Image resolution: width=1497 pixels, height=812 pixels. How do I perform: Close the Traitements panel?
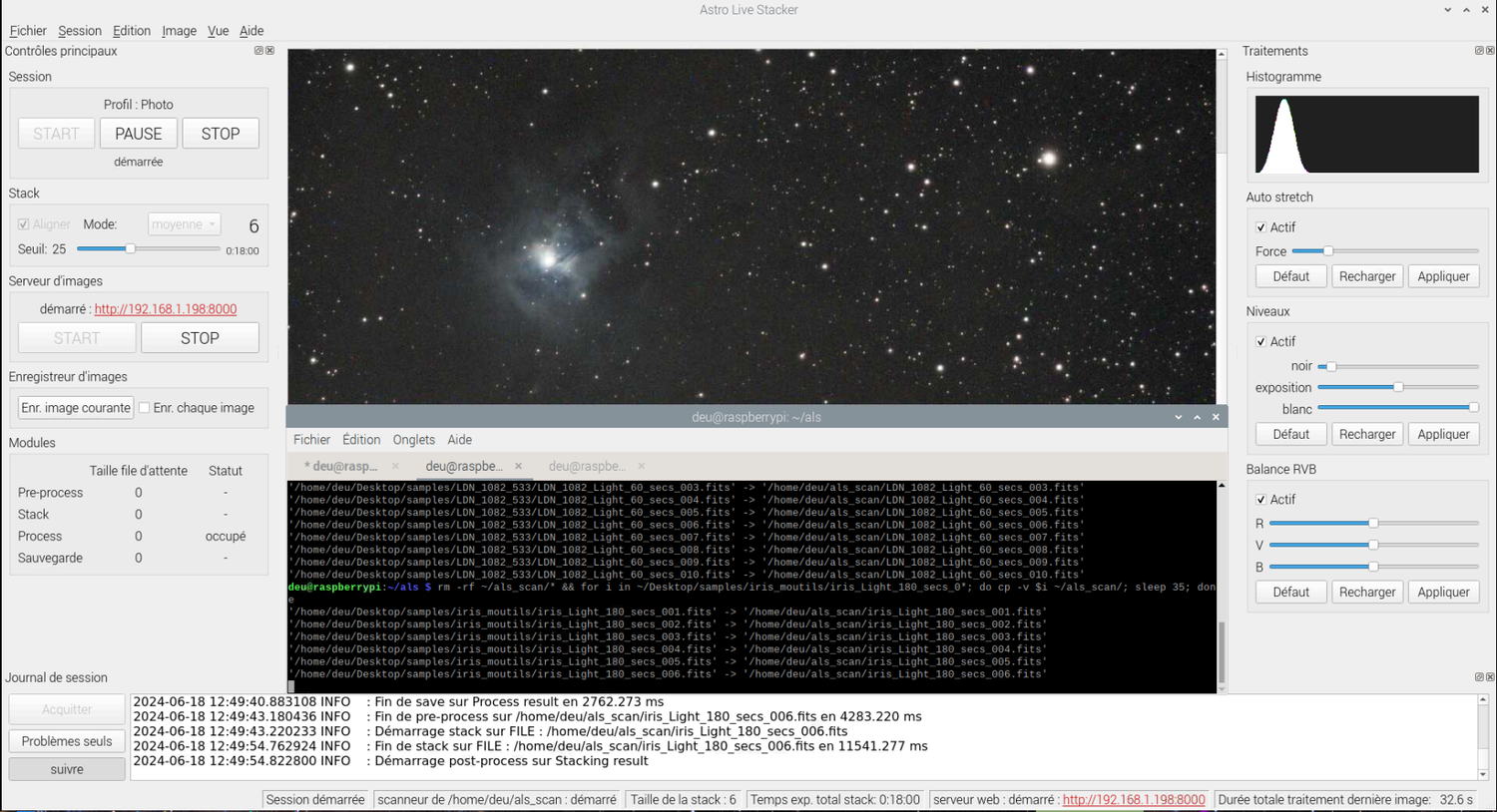(1490, 51)
